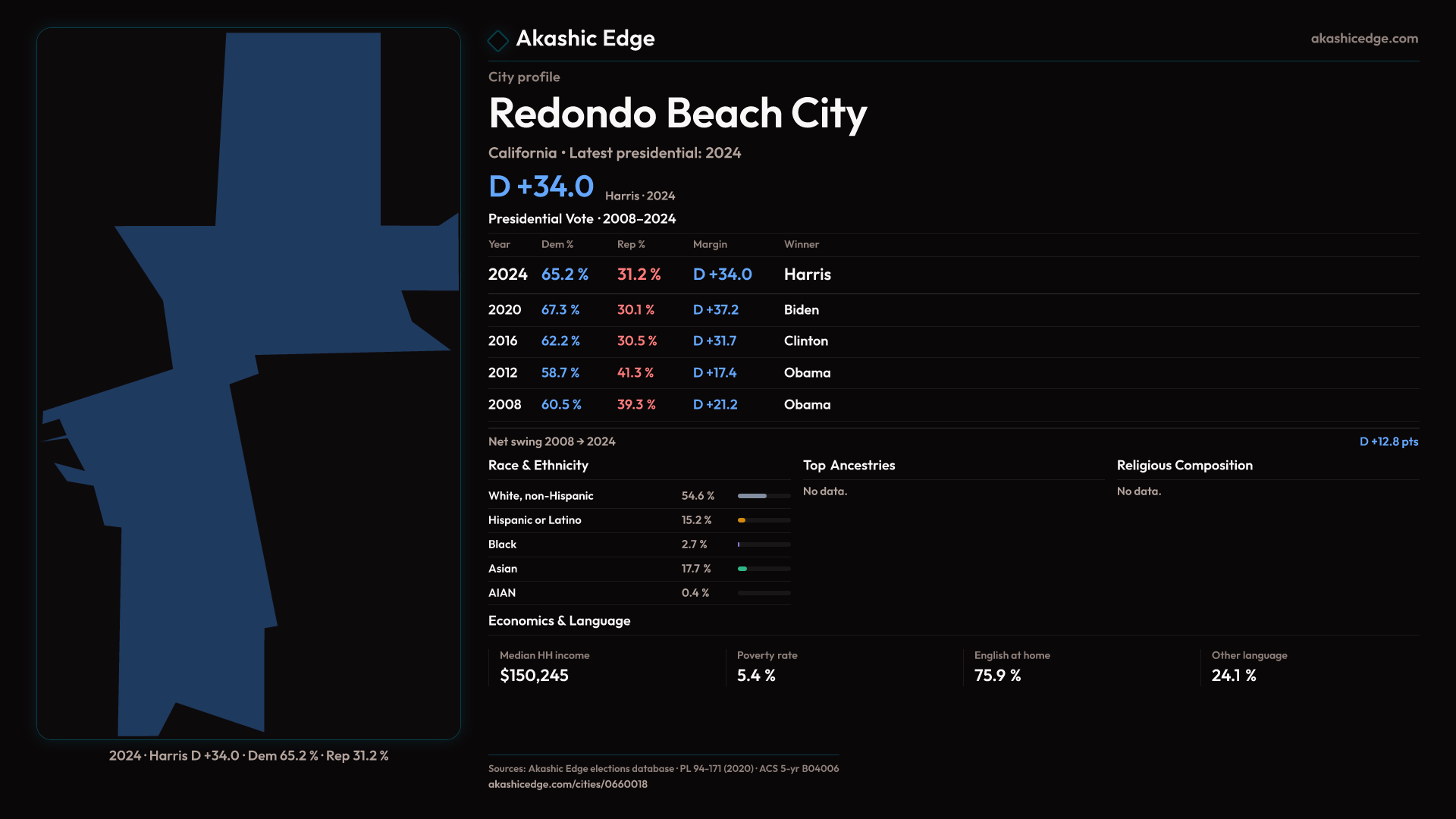Click the large D +34.0 headline margin
The image size is (1456, 819).
[541, 187]
